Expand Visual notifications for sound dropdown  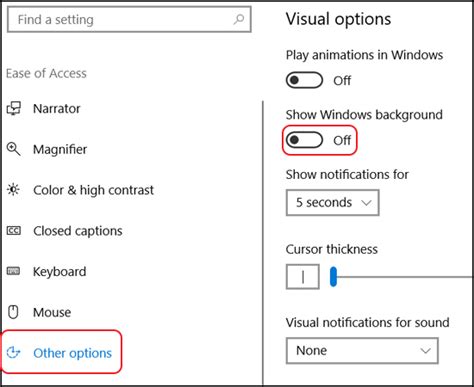[362, 351]
